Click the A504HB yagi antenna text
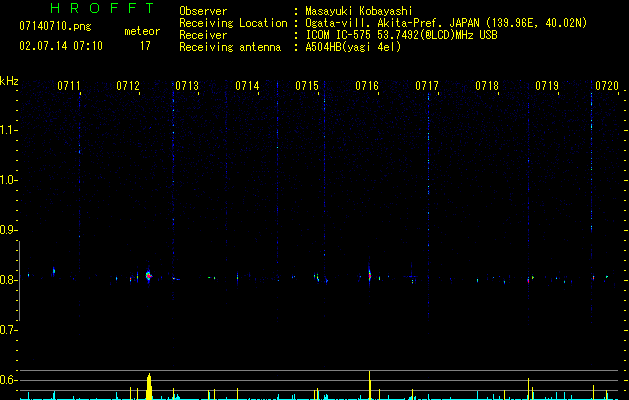 (x=353, y=47)
